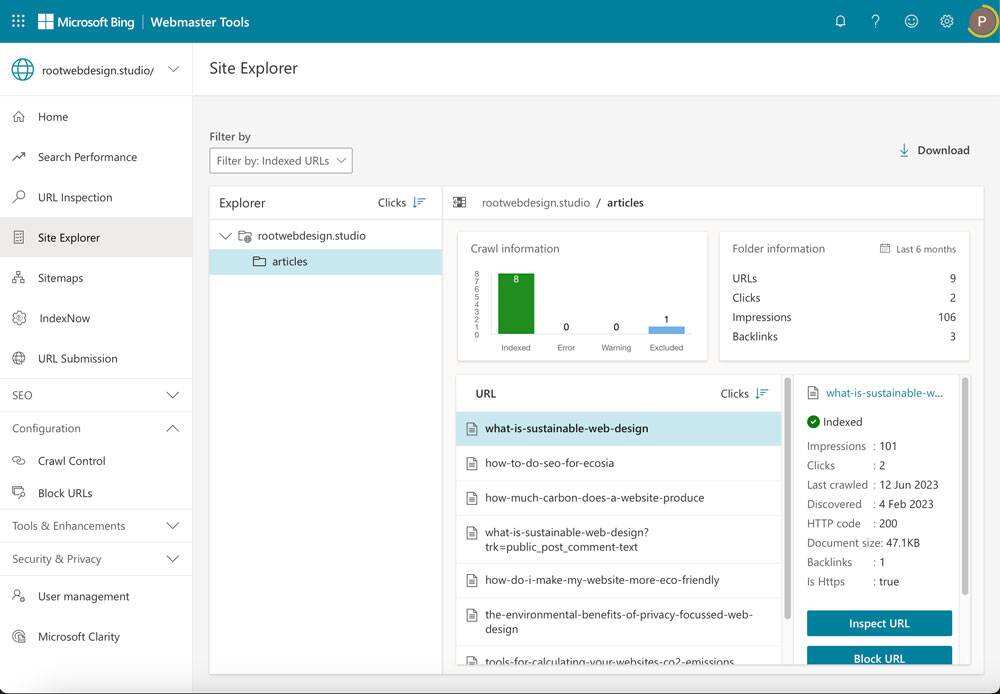
Task: Open how-to-do-seo-for-ecosia URL row
Action: click(x=619, y=463)
